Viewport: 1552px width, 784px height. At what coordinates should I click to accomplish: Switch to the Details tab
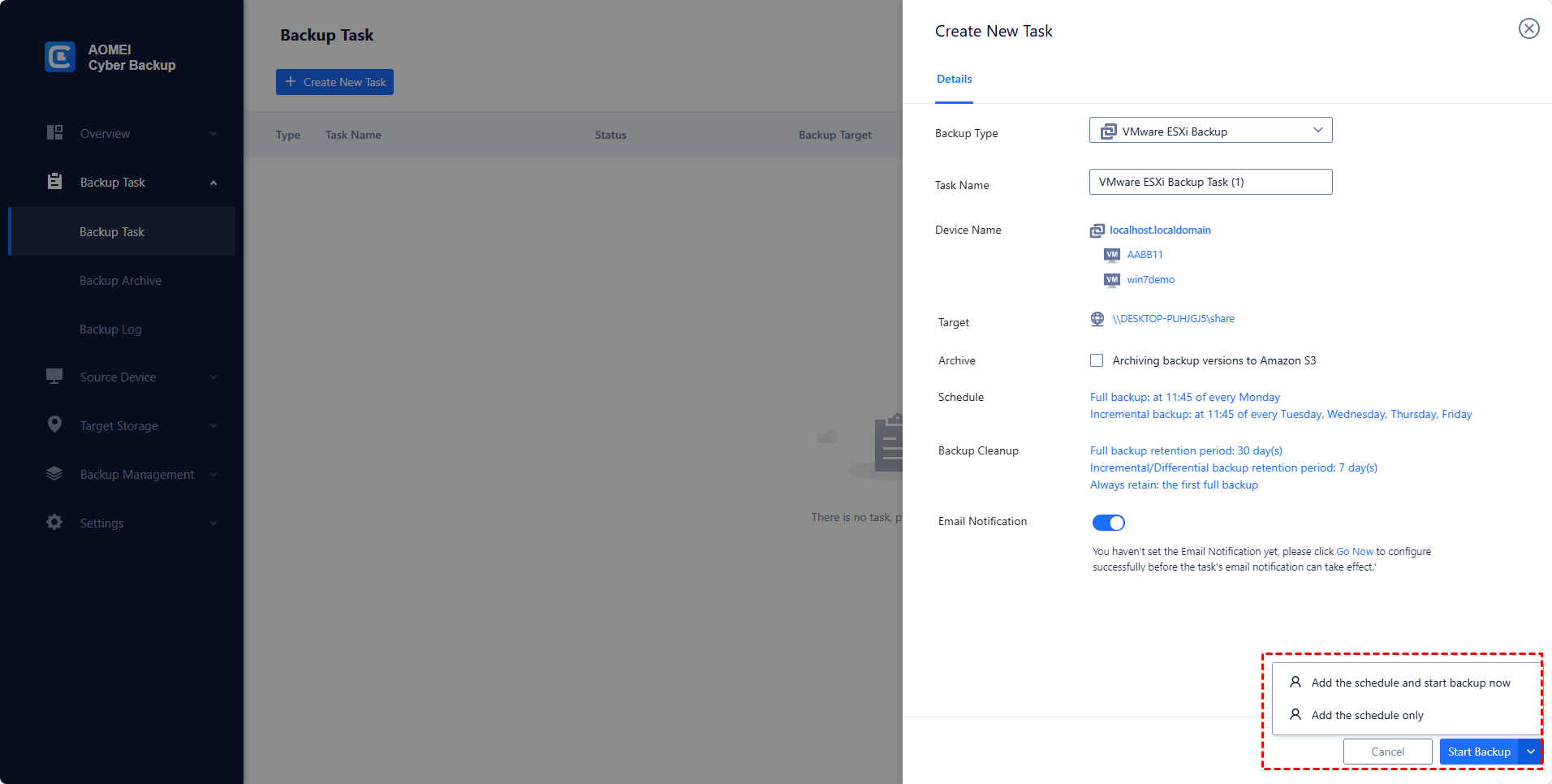pyautogui.click(x=954, y=79)
